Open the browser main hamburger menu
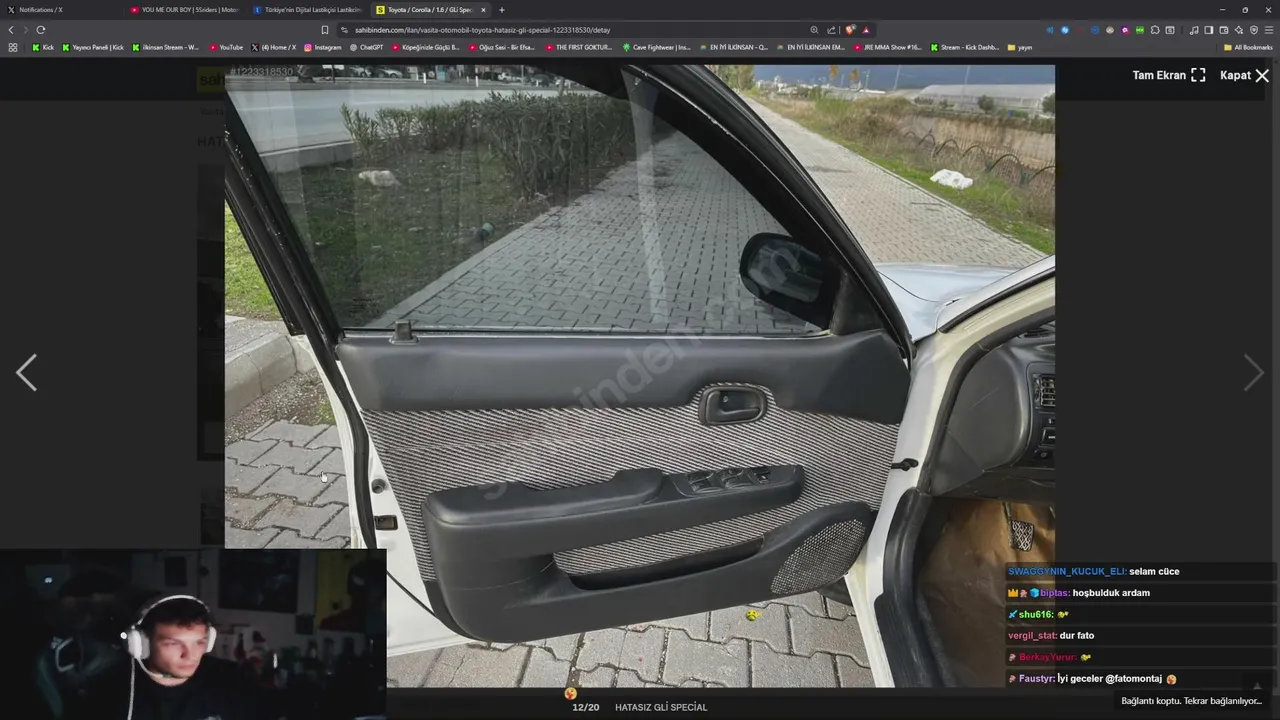The height and width of the screenshot is (720, 1280). point(1269,30)
